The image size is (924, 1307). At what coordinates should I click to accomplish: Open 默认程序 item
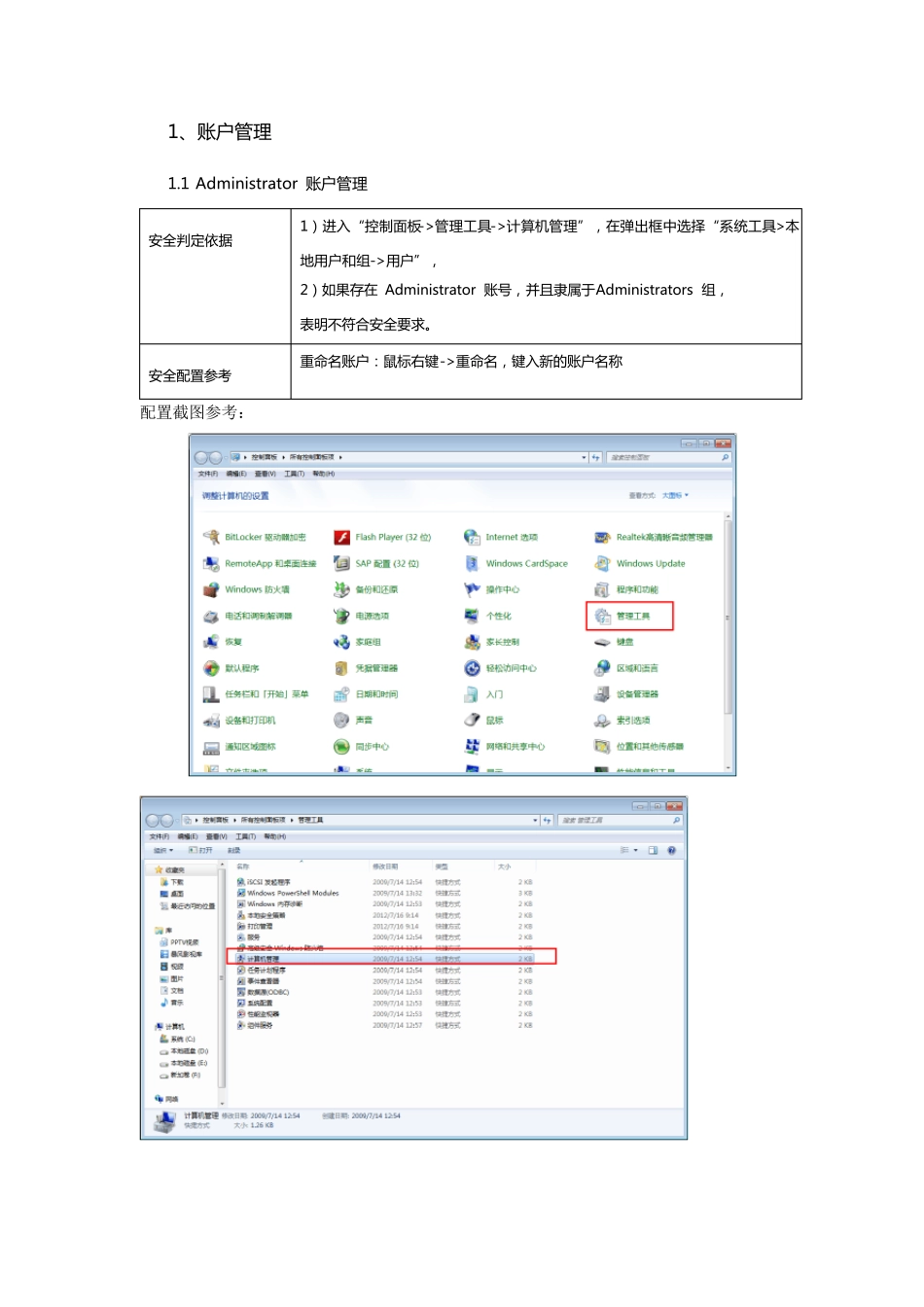tap(231, 668)
